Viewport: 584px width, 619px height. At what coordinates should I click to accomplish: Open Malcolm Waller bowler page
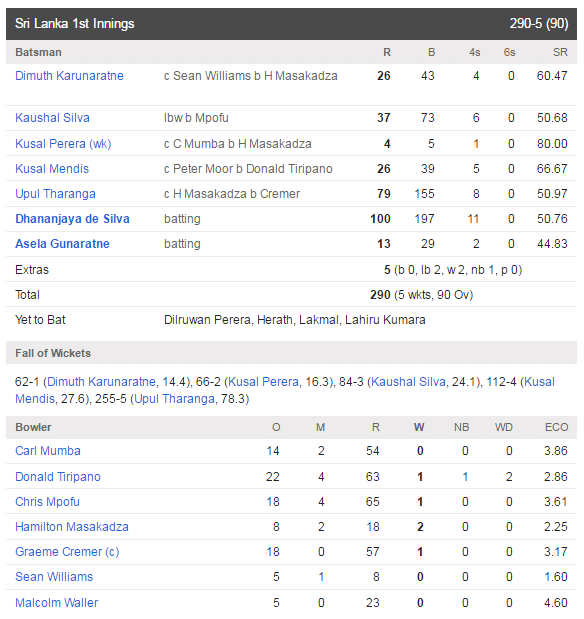pos(56,602)
